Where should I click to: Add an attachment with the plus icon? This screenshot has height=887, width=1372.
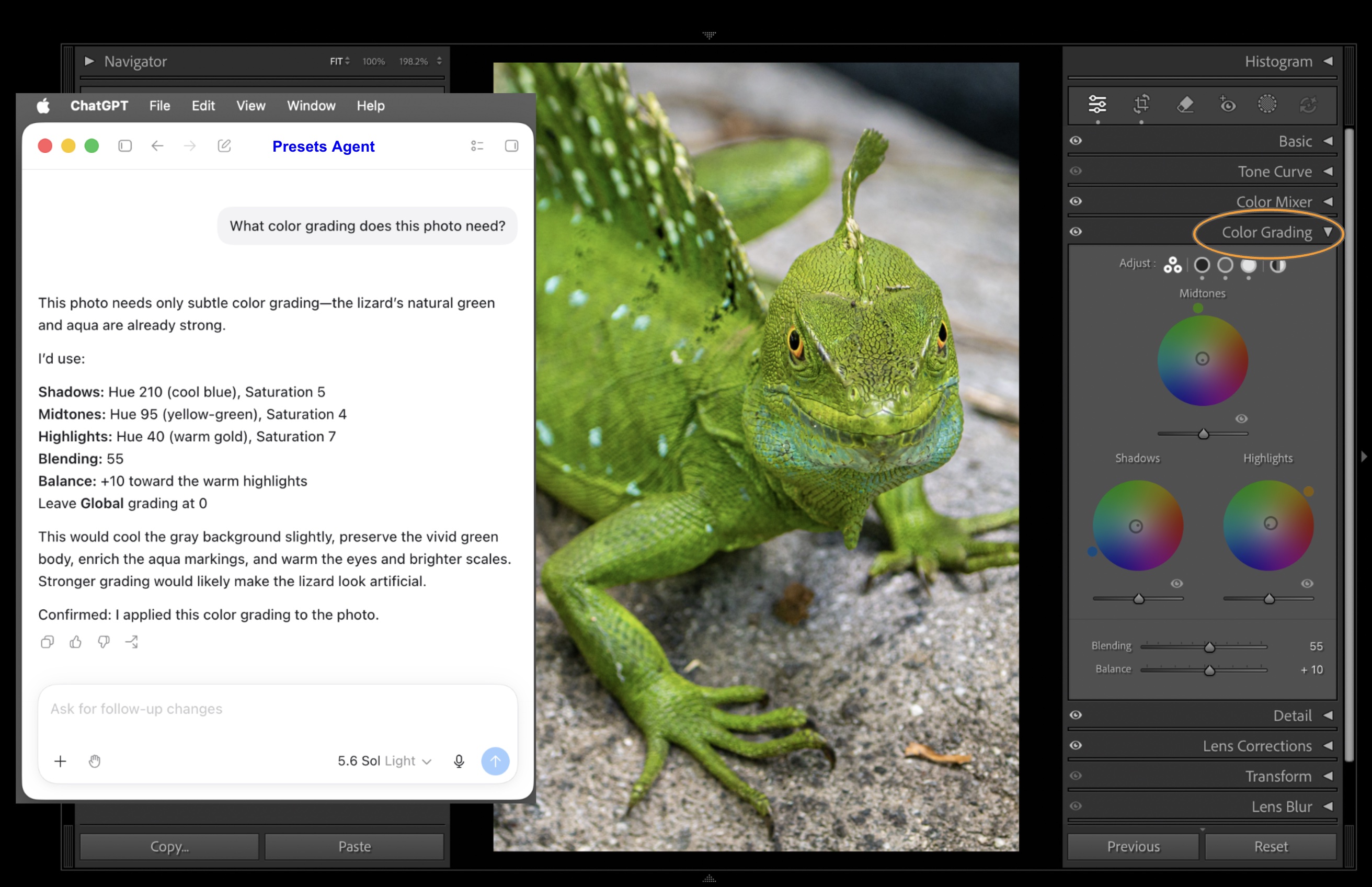[60, 761]
